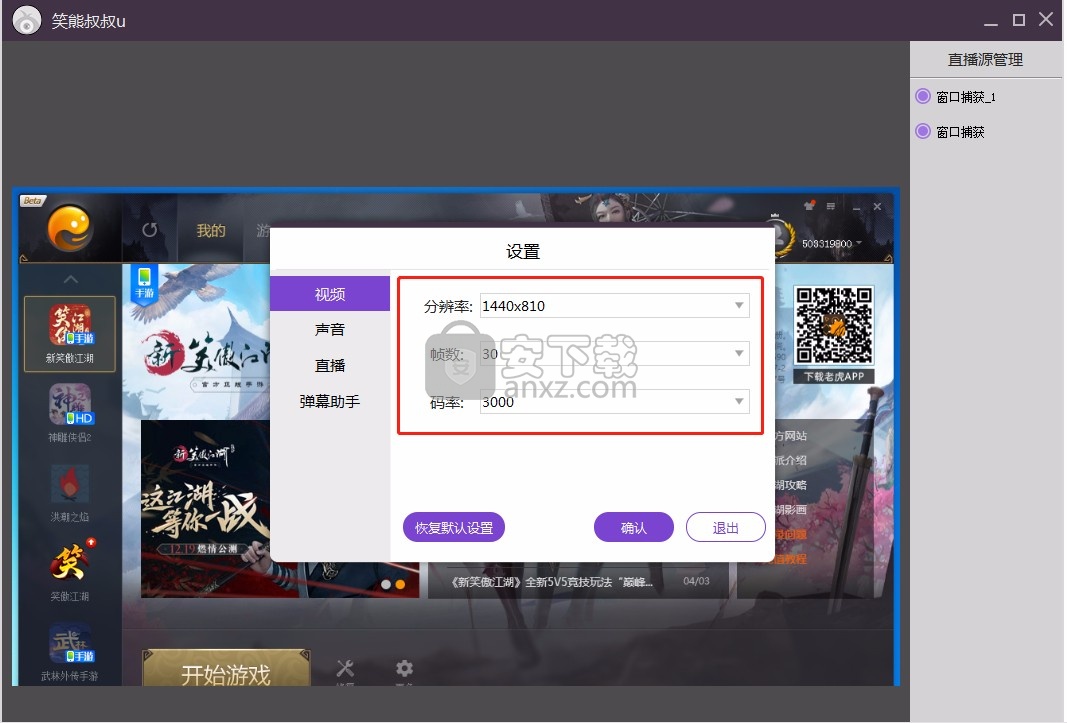
Task: Click the gear settings icon in launcher
Action: coord(404,669)
